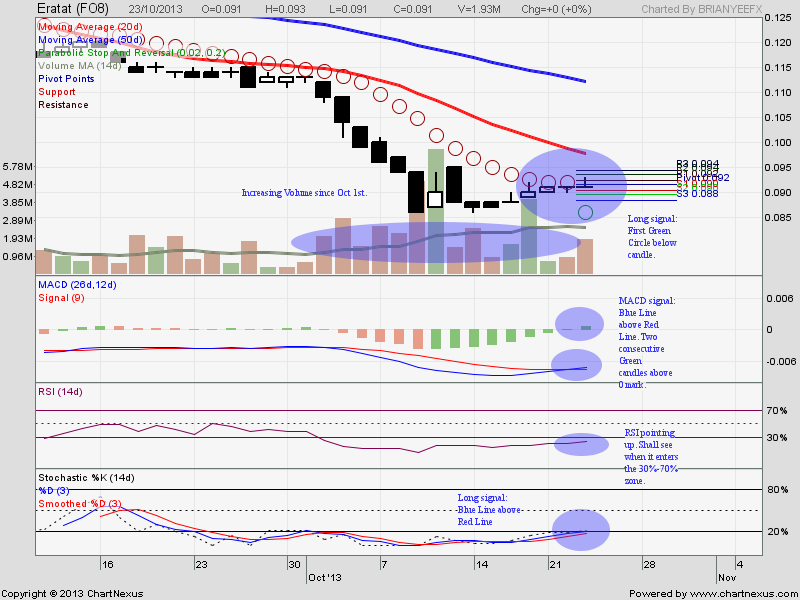Screen dimensions: 800x600
Task: Click the Stochastic %K (14d) panel title
Action: (86, 479)
